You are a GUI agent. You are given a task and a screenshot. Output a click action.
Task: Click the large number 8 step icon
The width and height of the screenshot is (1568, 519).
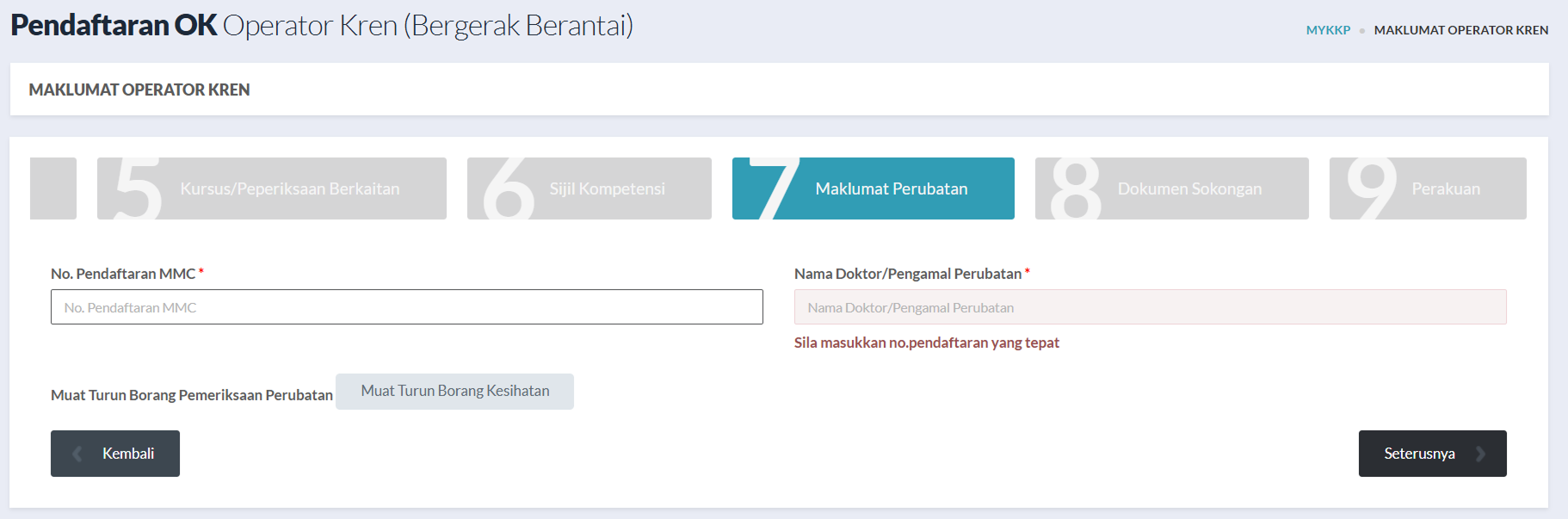[x=1076, y=188]
